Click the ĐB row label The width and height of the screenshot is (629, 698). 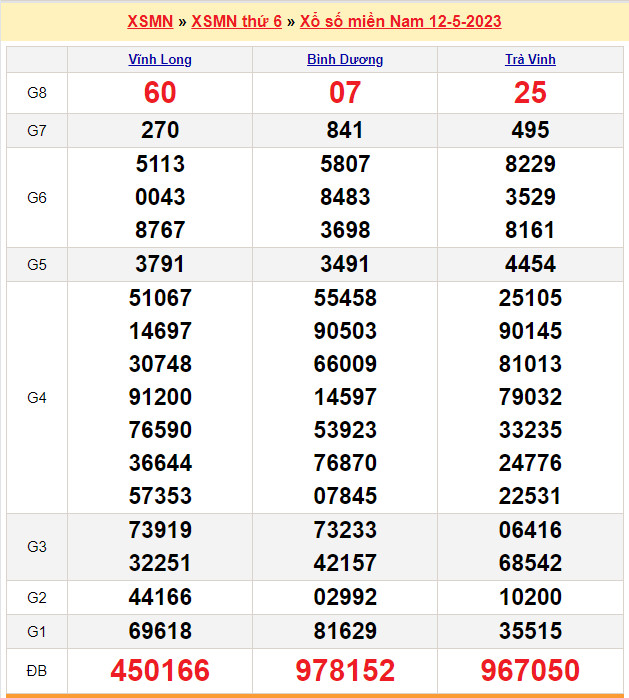tap(37, 670)
